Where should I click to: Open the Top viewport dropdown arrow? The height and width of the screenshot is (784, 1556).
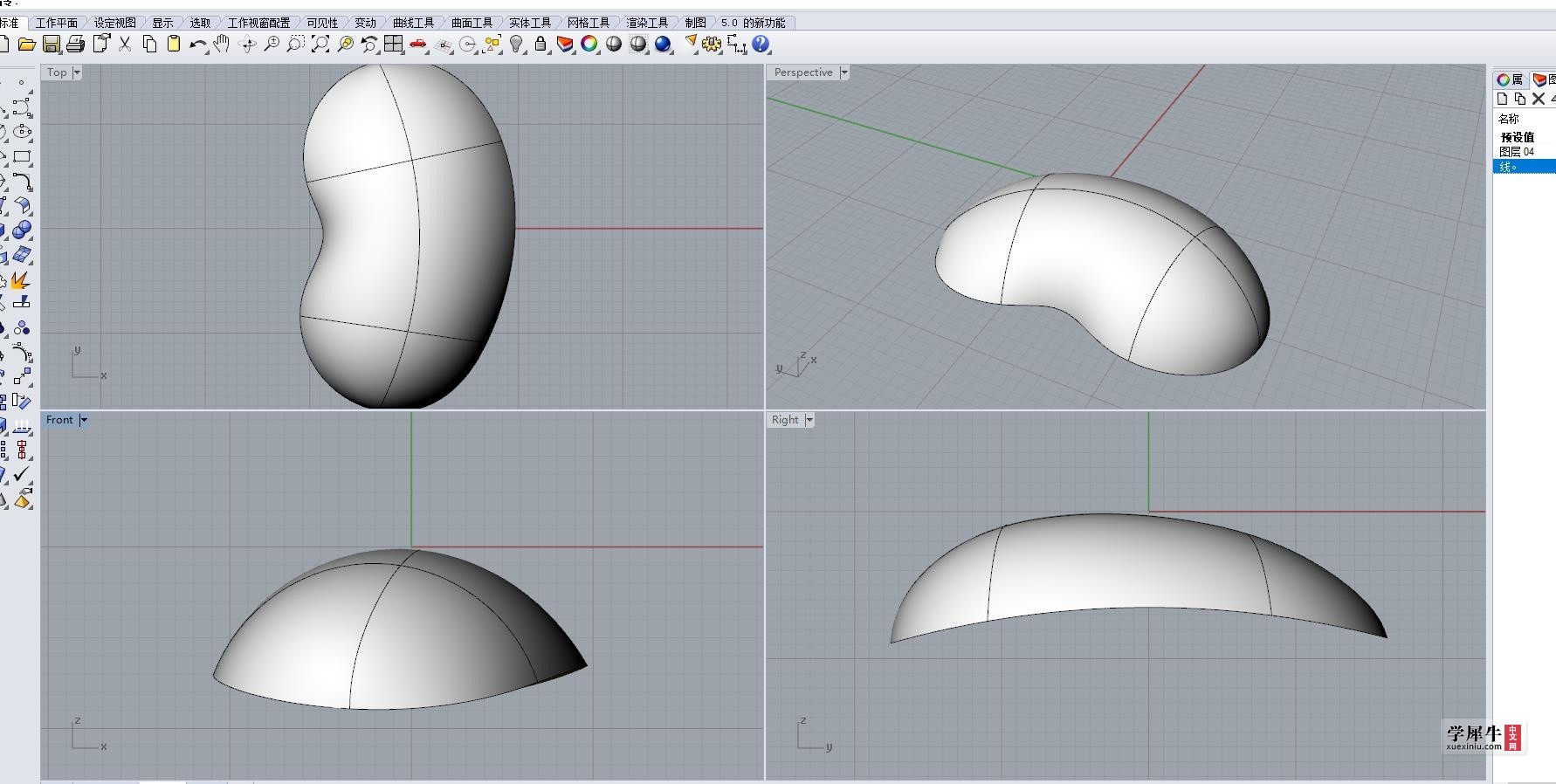[x=77, y=72]
